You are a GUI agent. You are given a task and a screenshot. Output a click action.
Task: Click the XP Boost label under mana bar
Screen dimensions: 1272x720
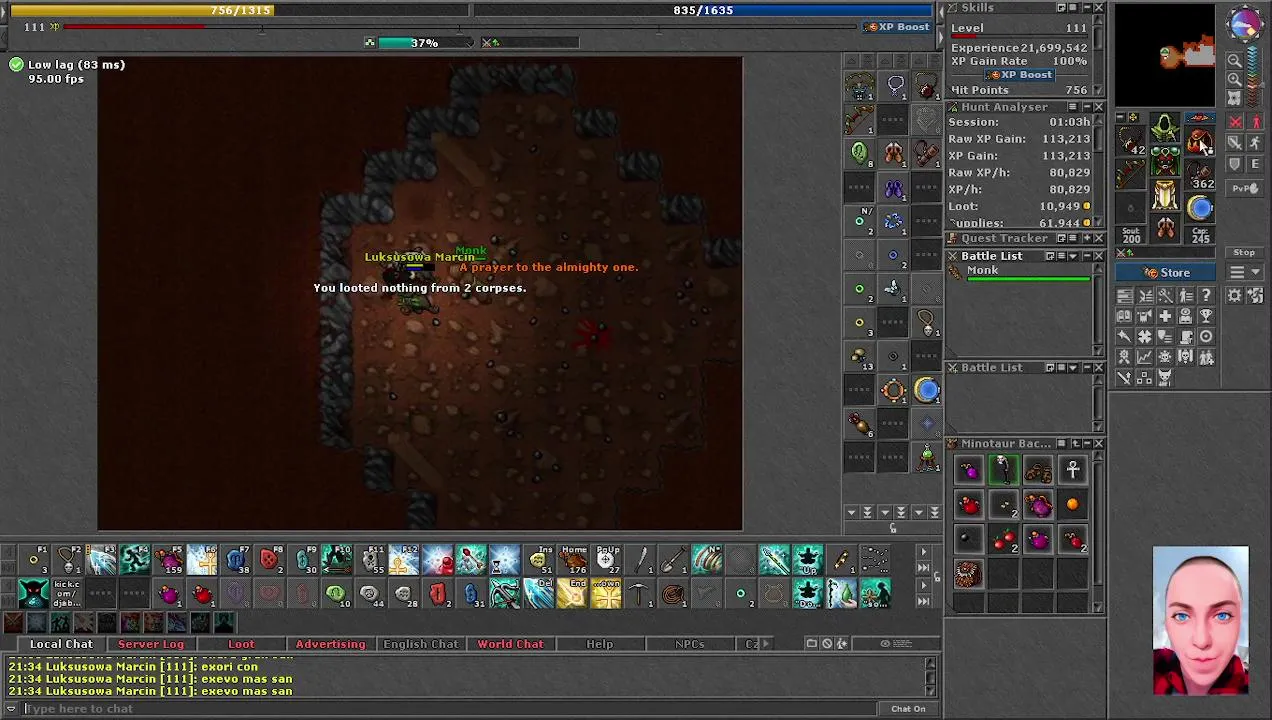coord(898,27)
